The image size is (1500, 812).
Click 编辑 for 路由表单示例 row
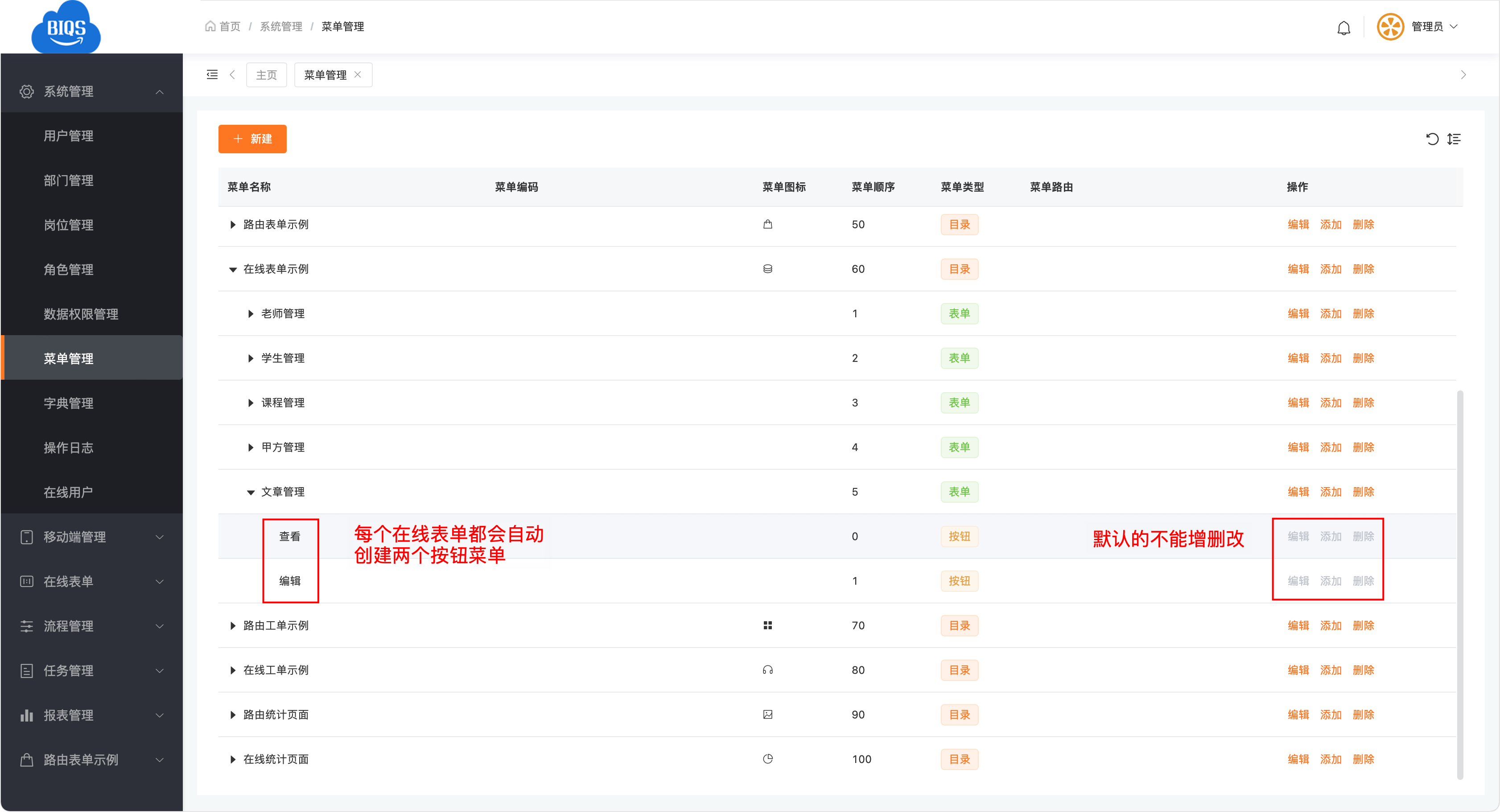[1298, 225]
